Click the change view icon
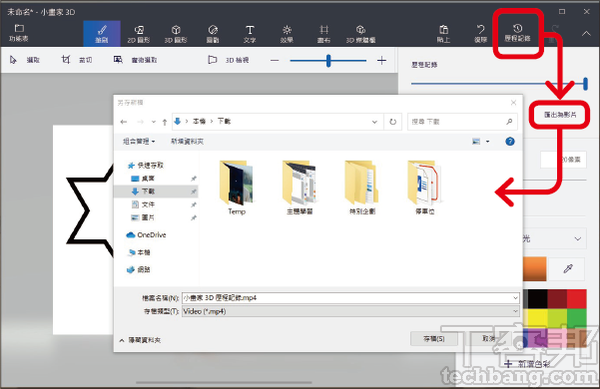This screenshot has height=389, width=600. (476, 142)
